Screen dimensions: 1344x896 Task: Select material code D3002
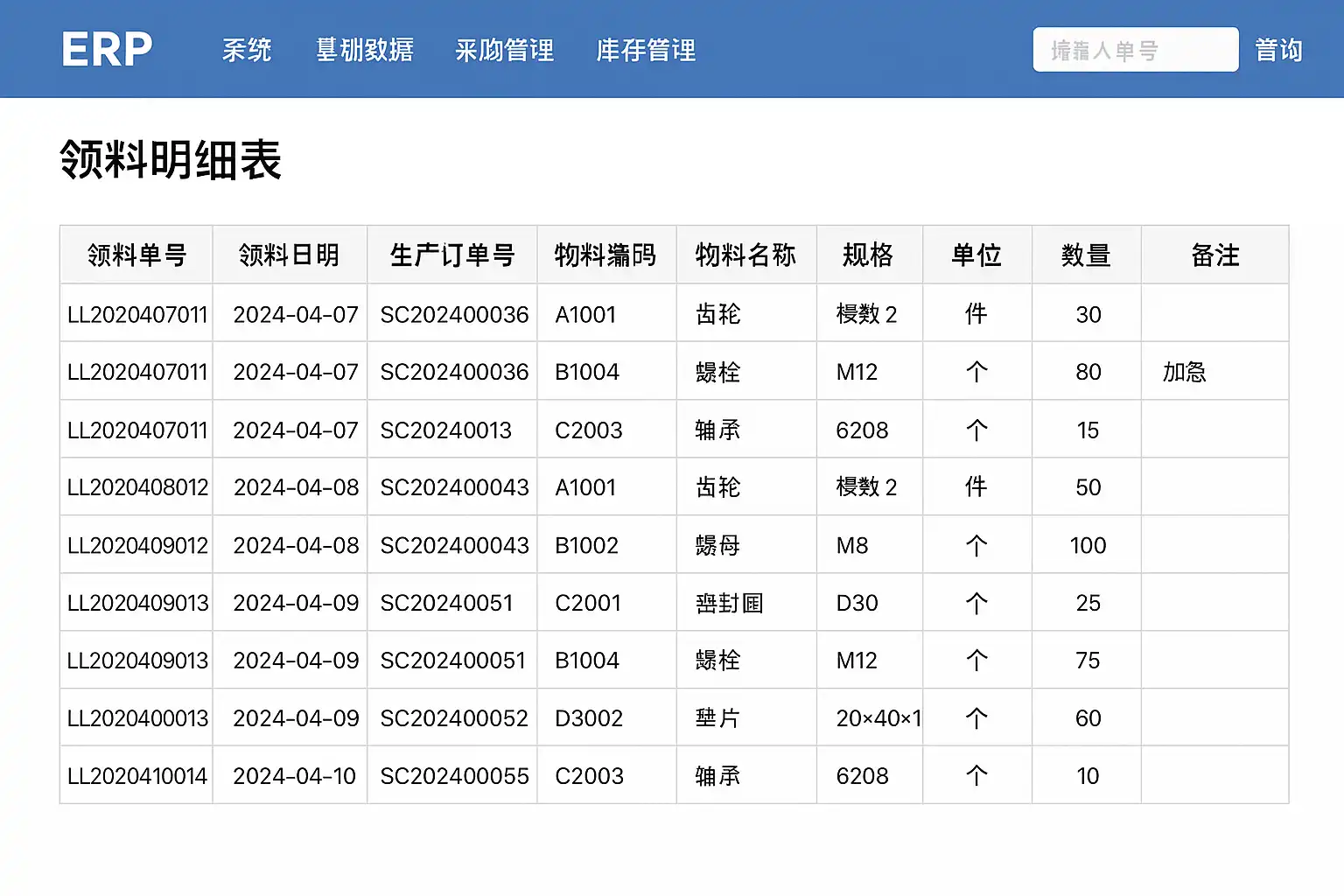[589, 718]
